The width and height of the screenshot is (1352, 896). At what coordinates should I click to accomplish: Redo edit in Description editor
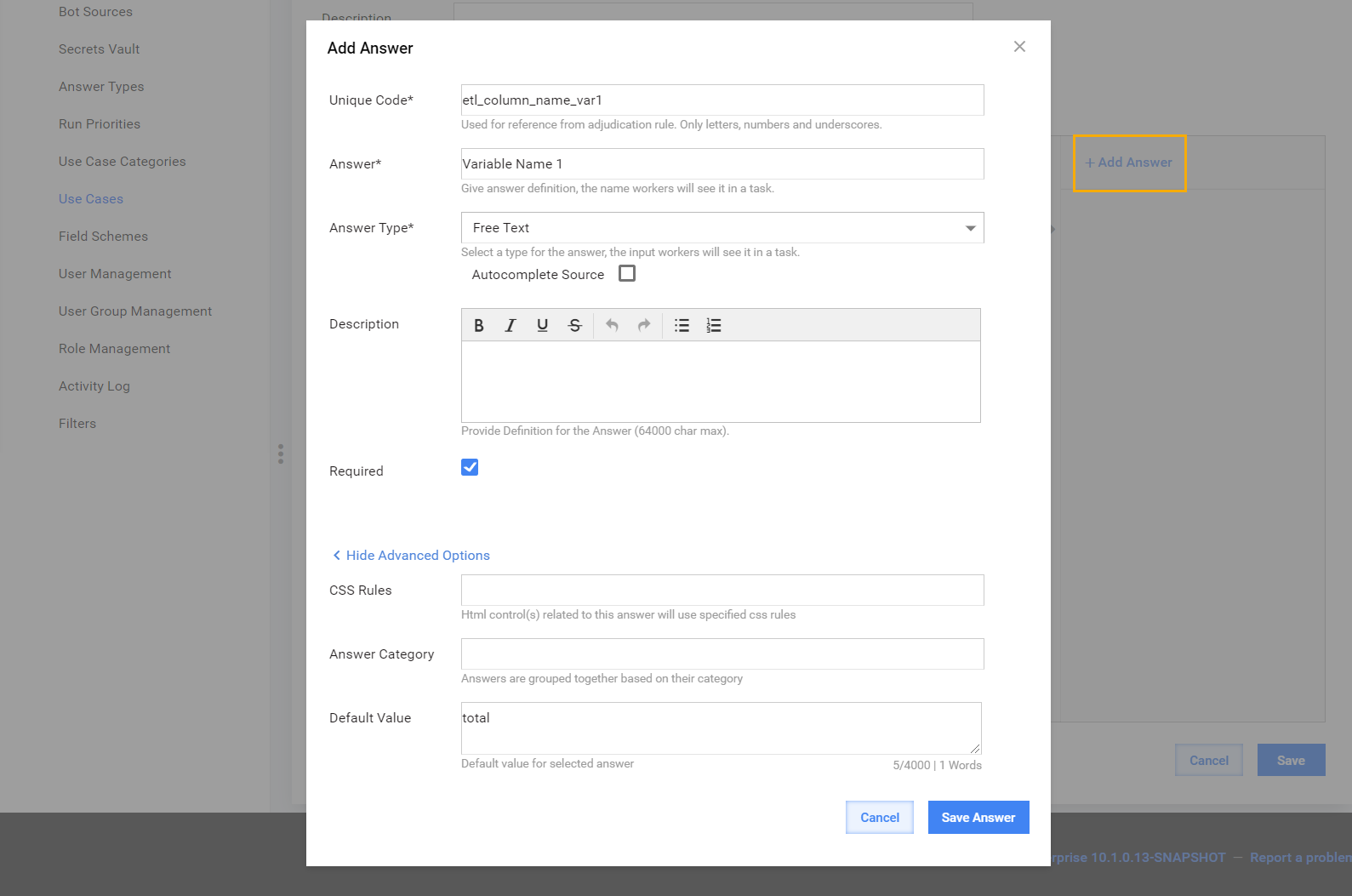point(644,325)
